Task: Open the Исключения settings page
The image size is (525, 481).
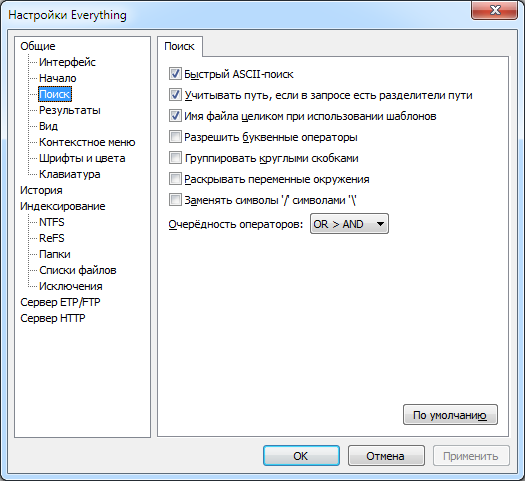Action: 71,286
